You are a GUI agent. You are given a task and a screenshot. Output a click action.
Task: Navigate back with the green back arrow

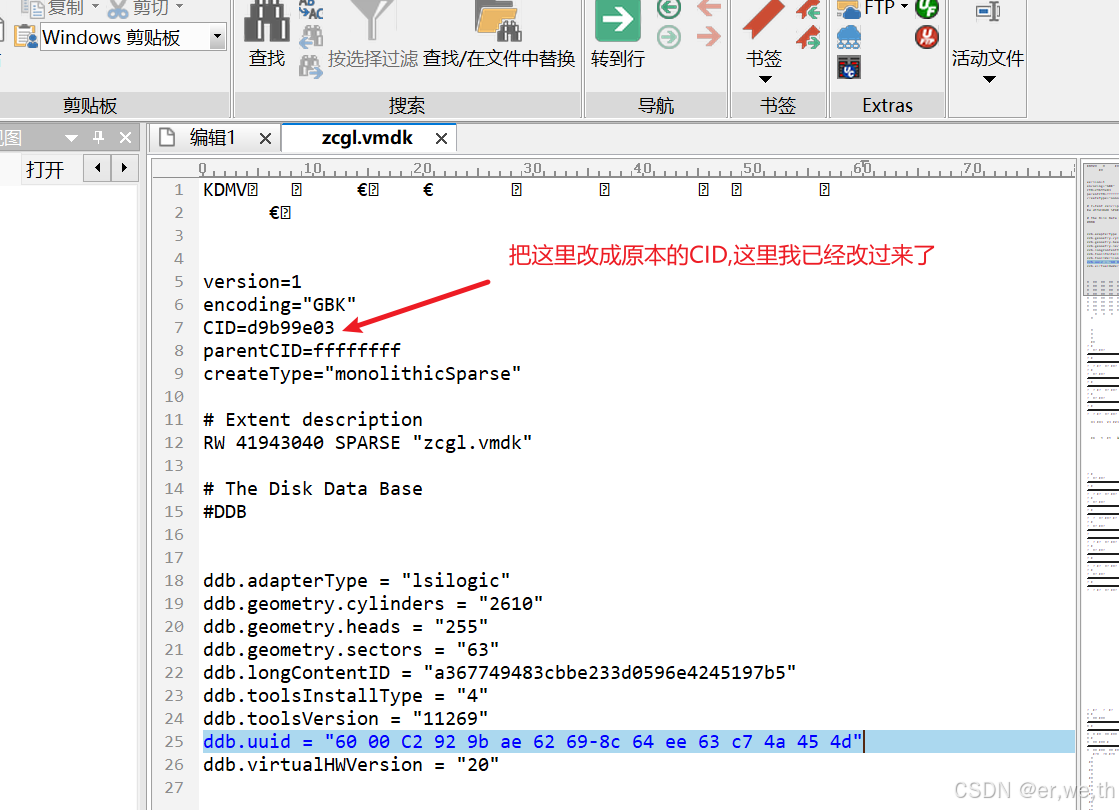tap(668, 10)
